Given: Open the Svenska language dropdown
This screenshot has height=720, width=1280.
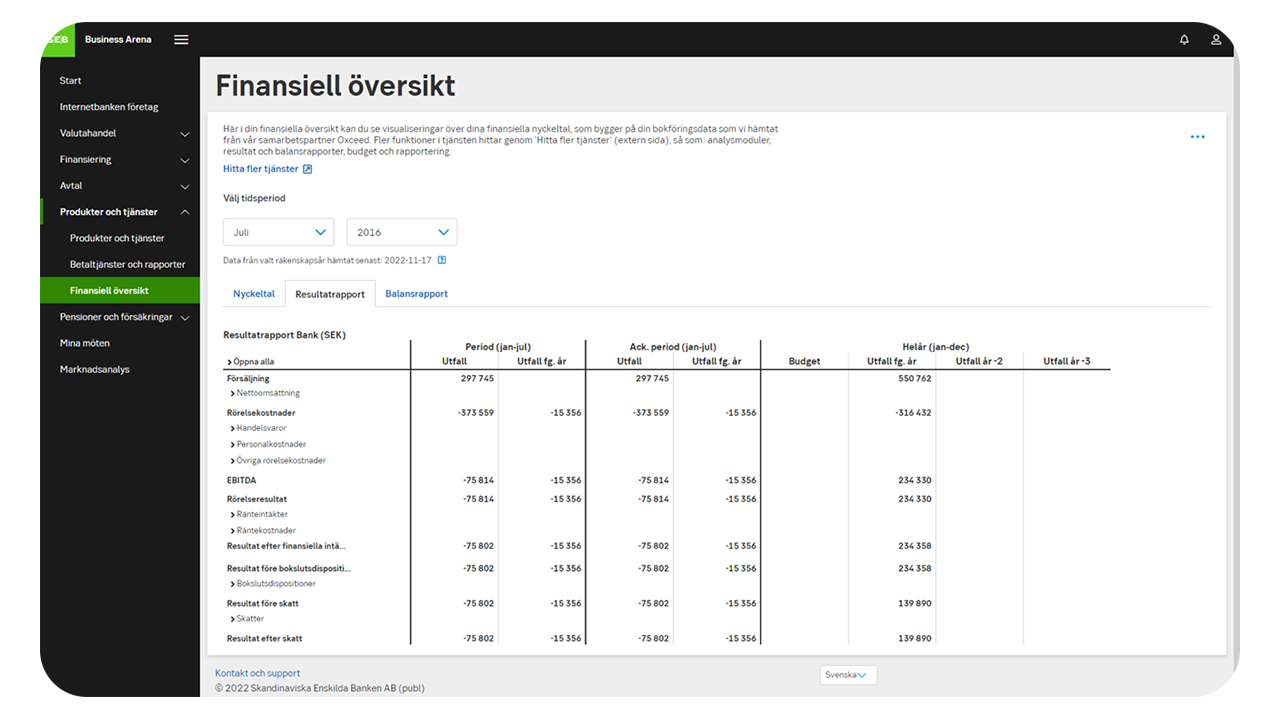Looking at the screenshot, I should coord(847,675).
